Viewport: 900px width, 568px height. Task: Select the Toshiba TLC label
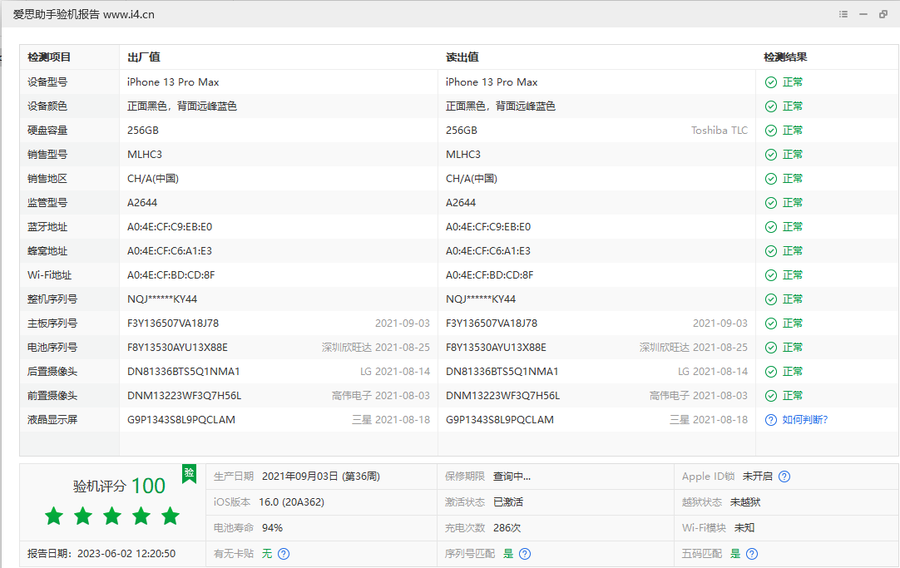tap(719, 130)
